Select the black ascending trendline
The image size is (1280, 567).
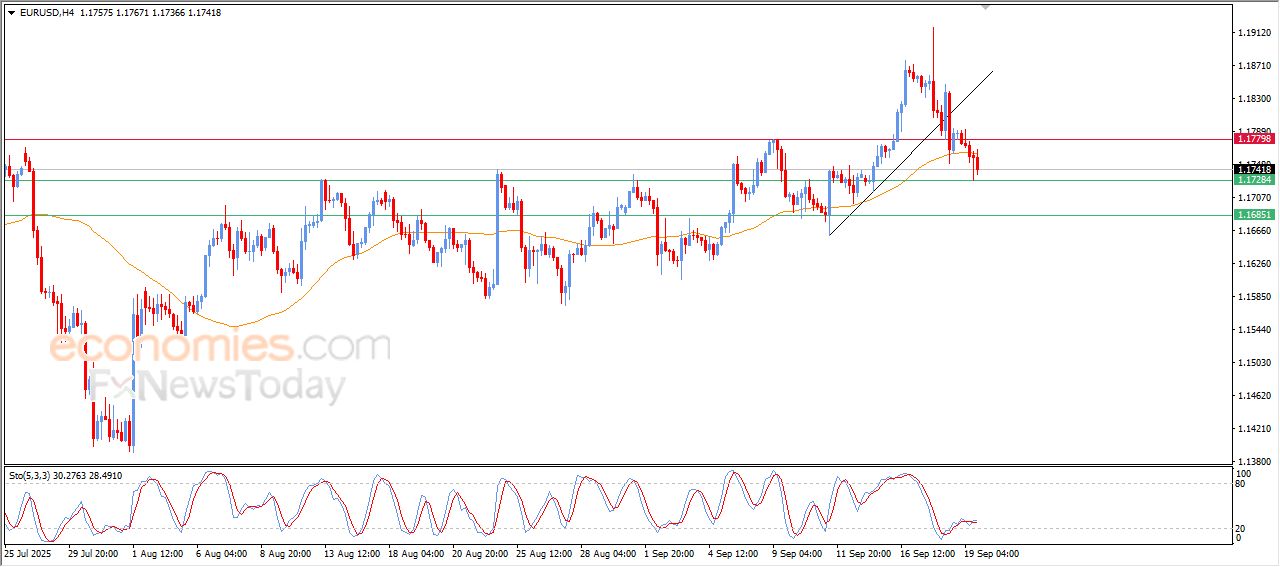coord(911,152)
